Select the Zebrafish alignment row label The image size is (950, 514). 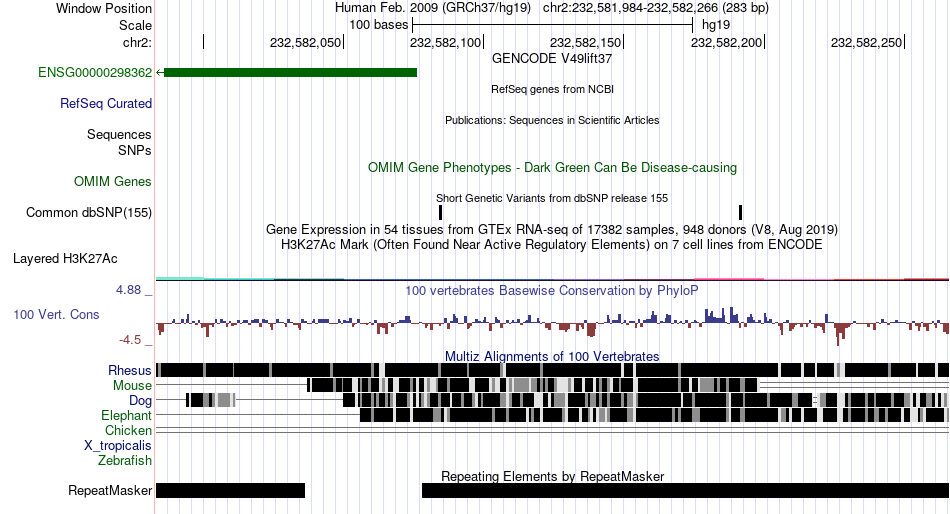click(x=125, y=461)
